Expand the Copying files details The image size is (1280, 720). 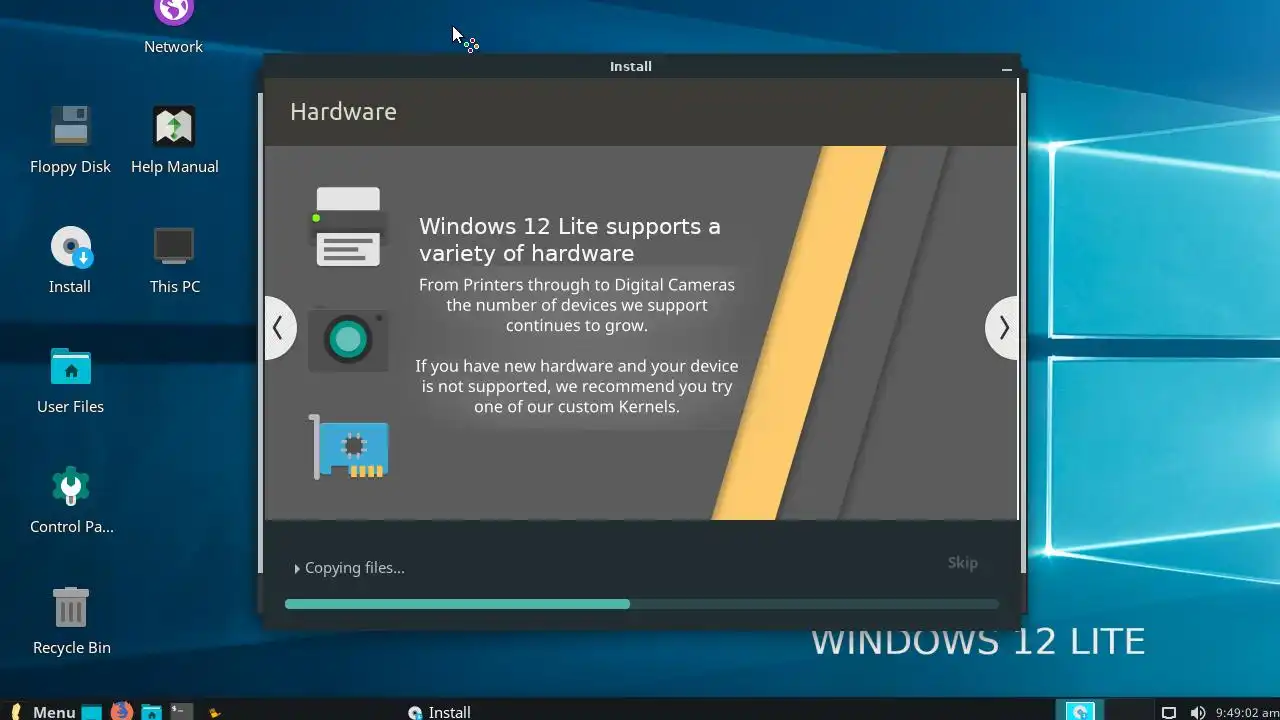pos(349,568)
